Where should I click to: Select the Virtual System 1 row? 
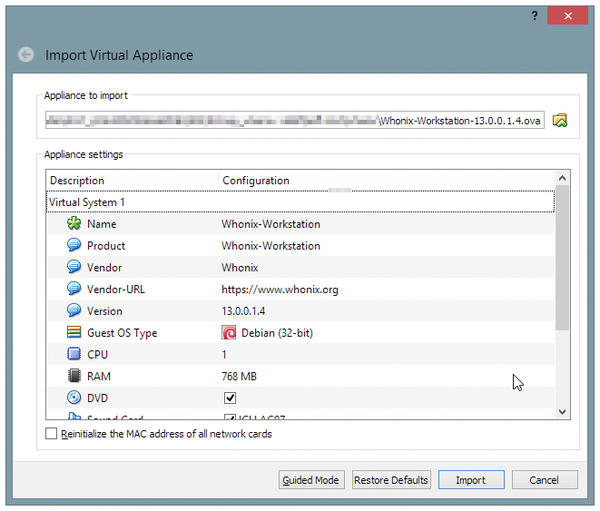click(x=300, y=202)
